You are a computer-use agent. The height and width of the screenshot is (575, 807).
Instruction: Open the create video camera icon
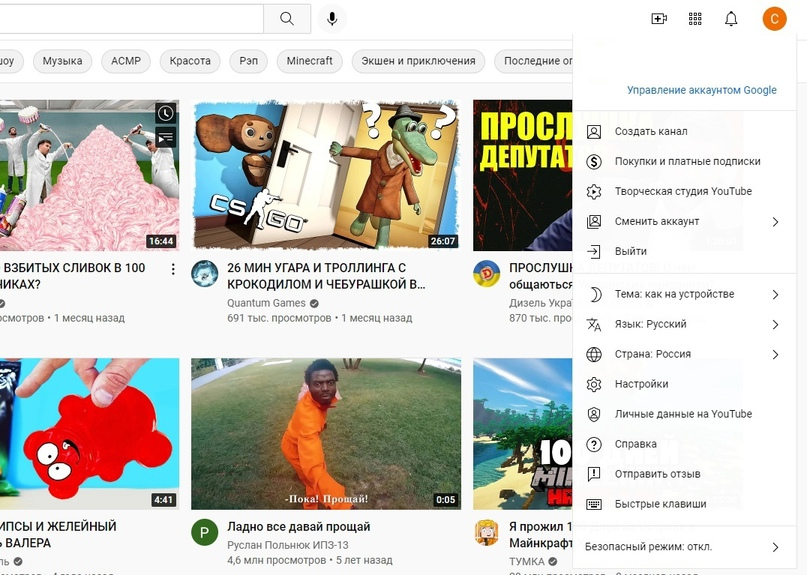click(659, 19)
